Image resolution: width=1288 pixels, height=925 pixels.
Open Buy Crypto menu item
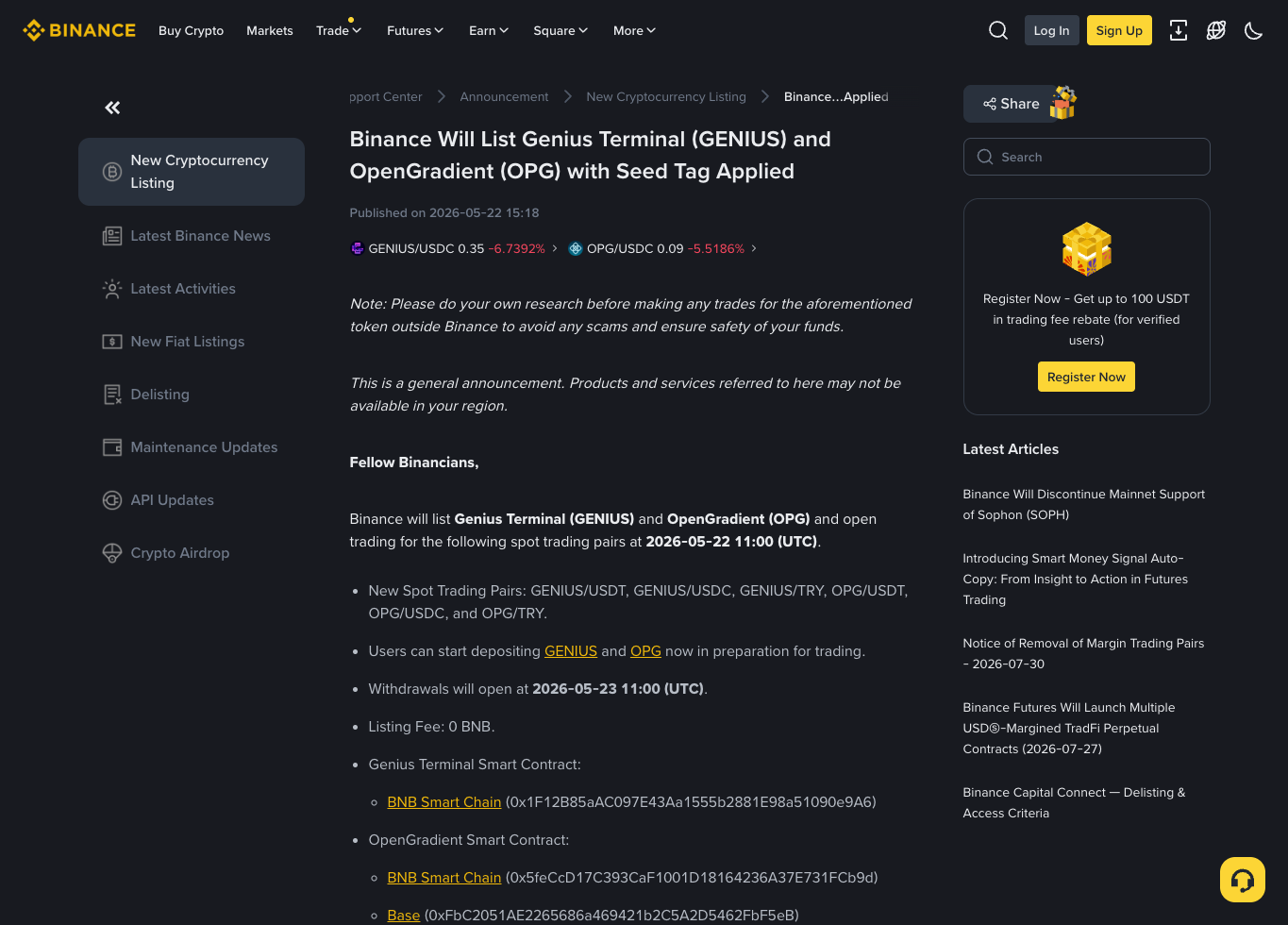192,30
